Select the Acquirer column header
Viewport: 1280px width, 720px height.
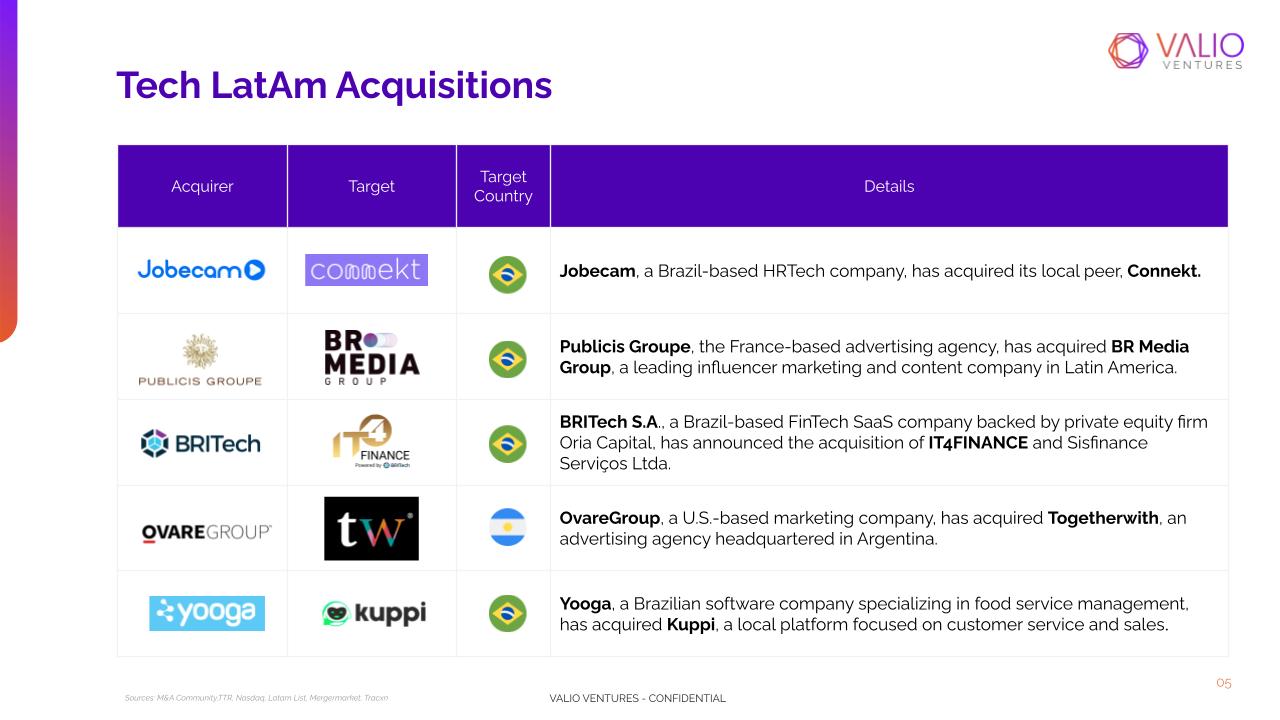tap(202, 186)
